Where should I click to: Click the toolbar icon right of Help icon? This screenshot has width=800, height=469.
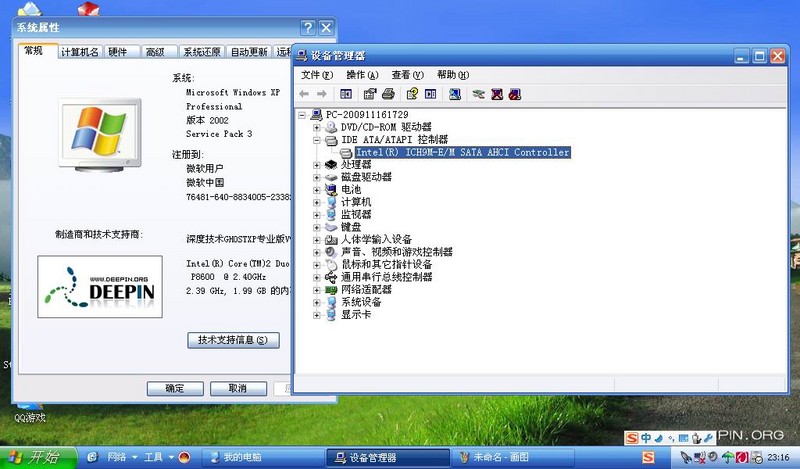[x=431, y=94]
